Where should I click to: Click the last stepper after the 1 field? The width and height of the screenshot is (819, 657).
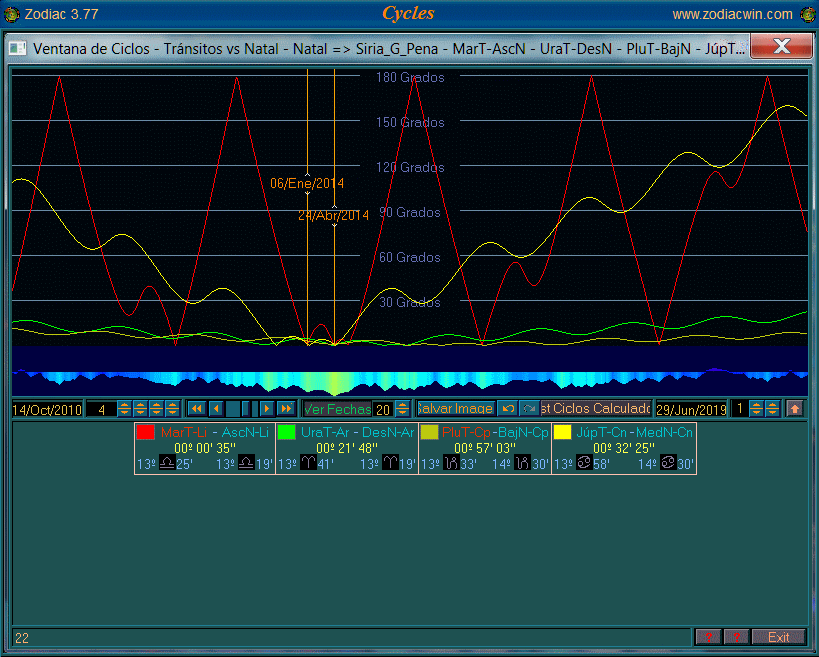point(773,409)
